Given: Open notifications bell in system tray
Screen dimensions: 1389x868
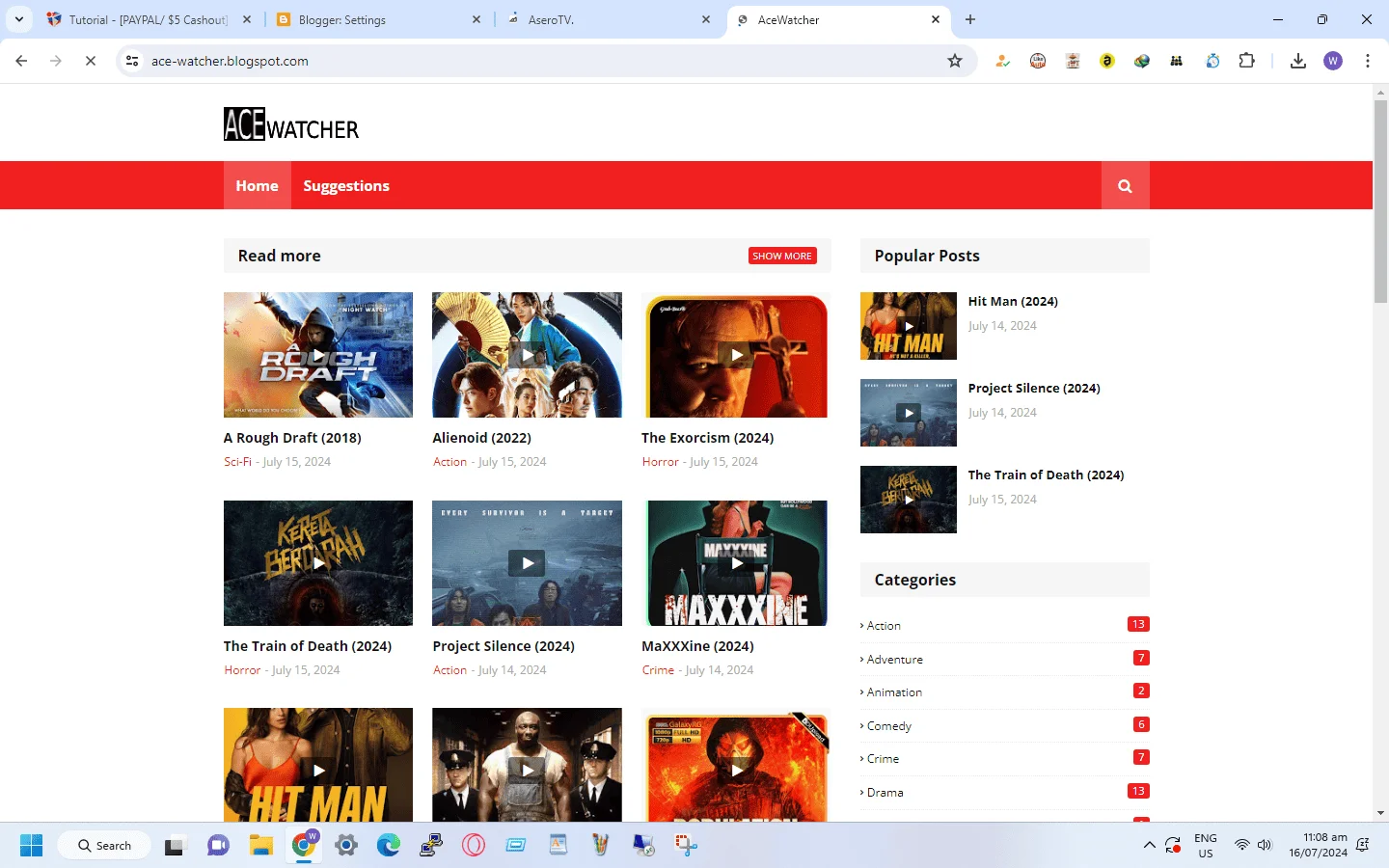Looking at the screenshot, I should point(1363,846).
